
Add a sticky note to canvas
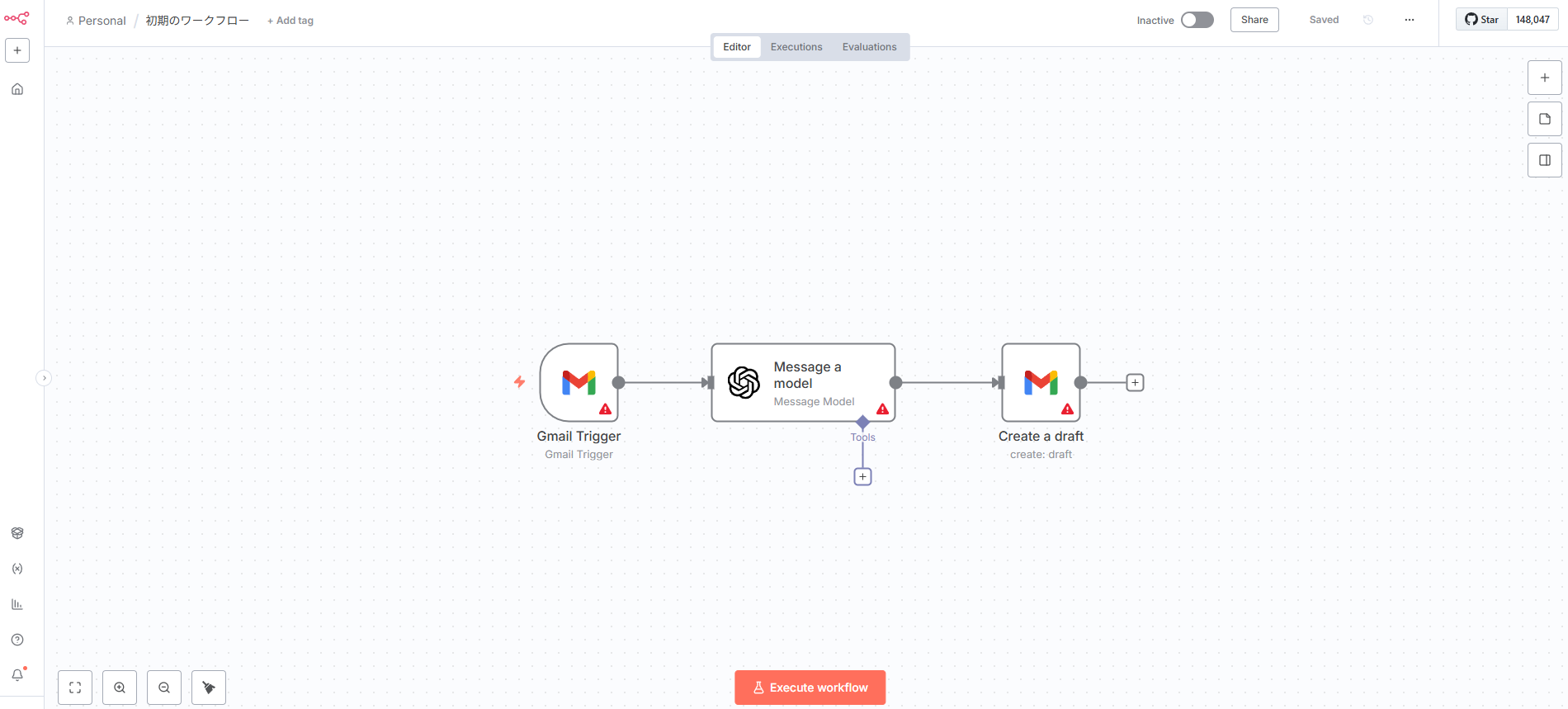tap(1545, 119)
